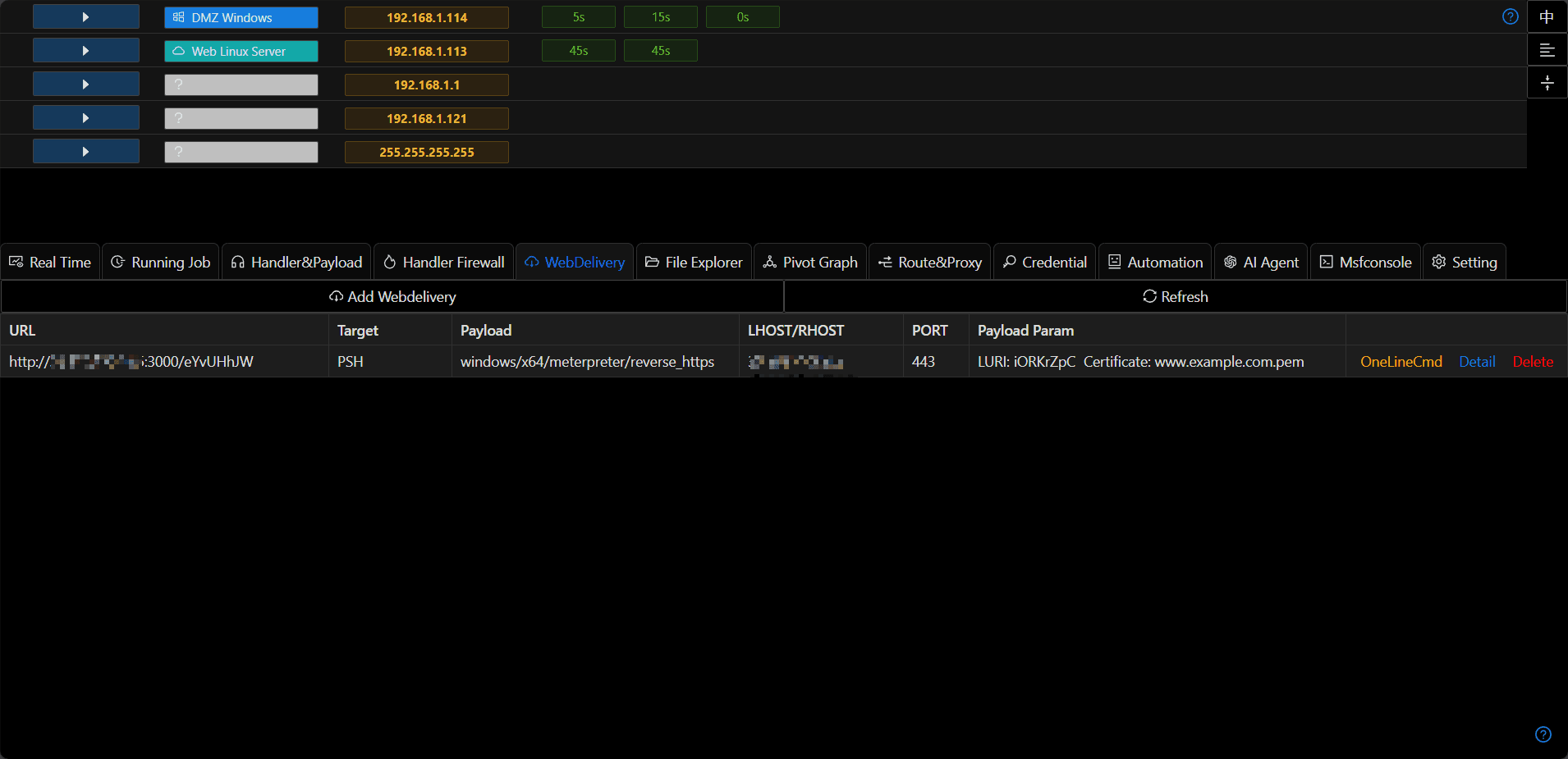Switch to Route&Proxy tab
Image resolution: width=1568 pixels, height=759 pixels.
coord(930,262)
